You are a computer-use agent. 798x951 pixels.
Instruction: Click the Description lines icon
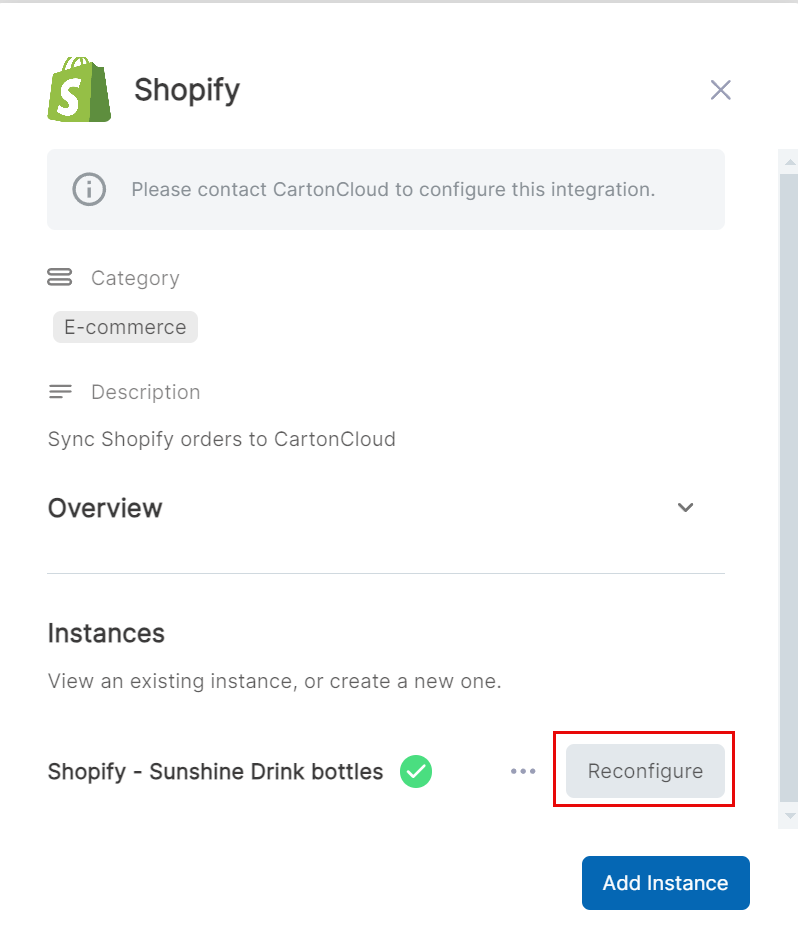pos(61,391)
